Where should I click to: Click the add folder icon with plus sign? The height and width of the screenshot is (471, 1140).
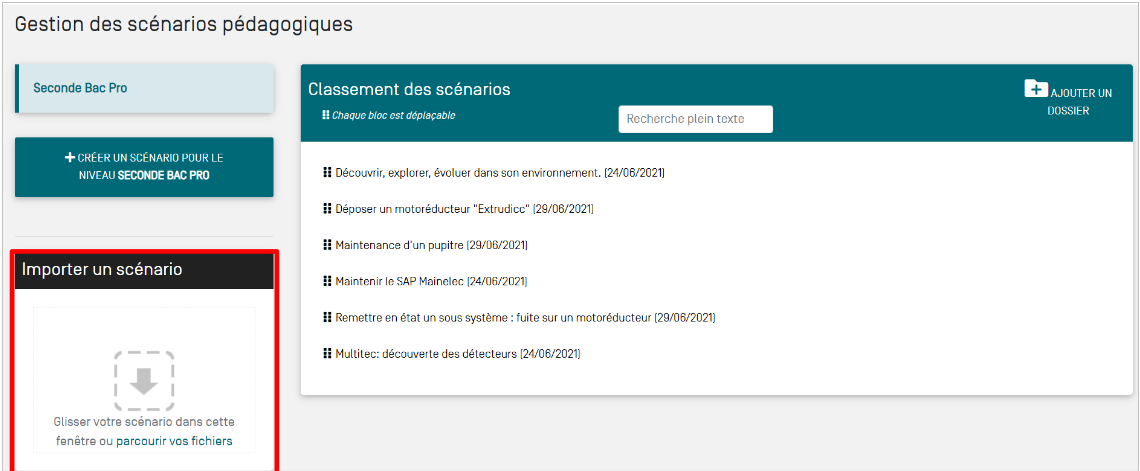click(1036, 89)
